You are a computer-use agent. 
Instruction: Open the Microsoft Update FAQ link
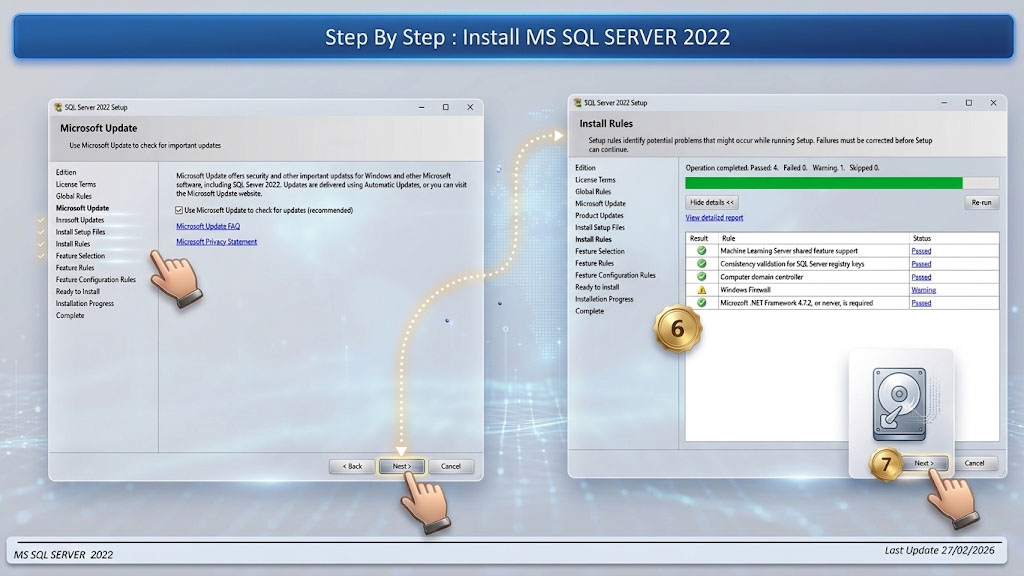[208, 226]
